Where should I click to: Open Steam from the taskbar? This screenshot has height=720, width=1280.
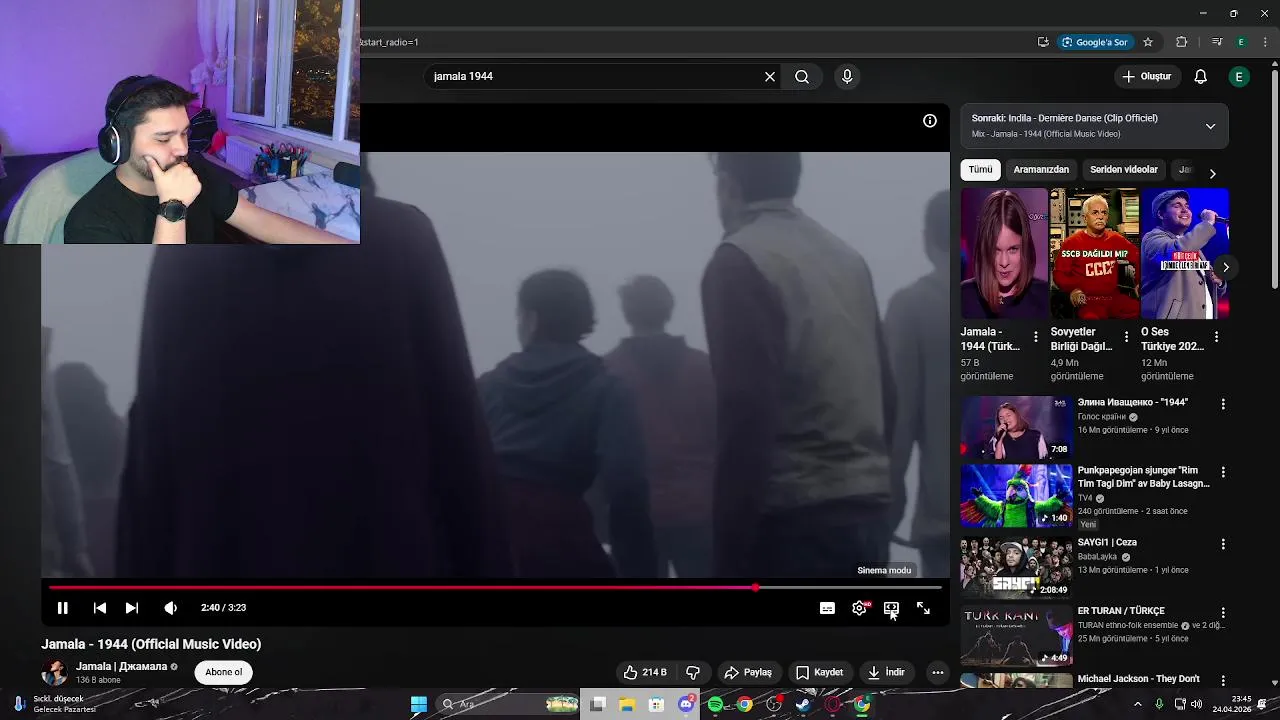click(803, 704)
